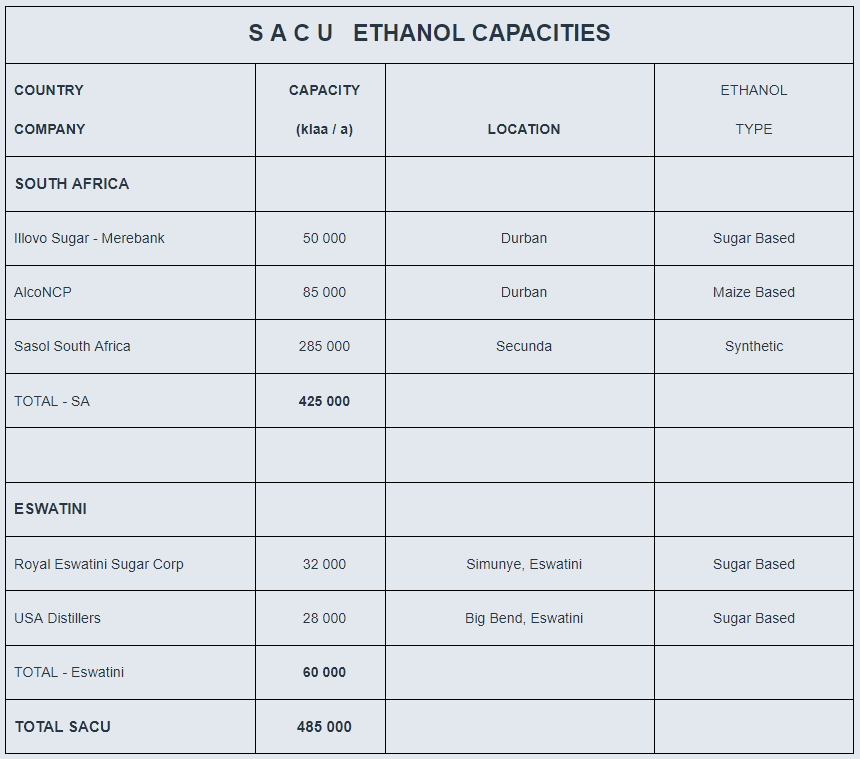Select the Maize Based type cell
The width and height of the screenshot is (860, 759).
click(x=754, y=292)
